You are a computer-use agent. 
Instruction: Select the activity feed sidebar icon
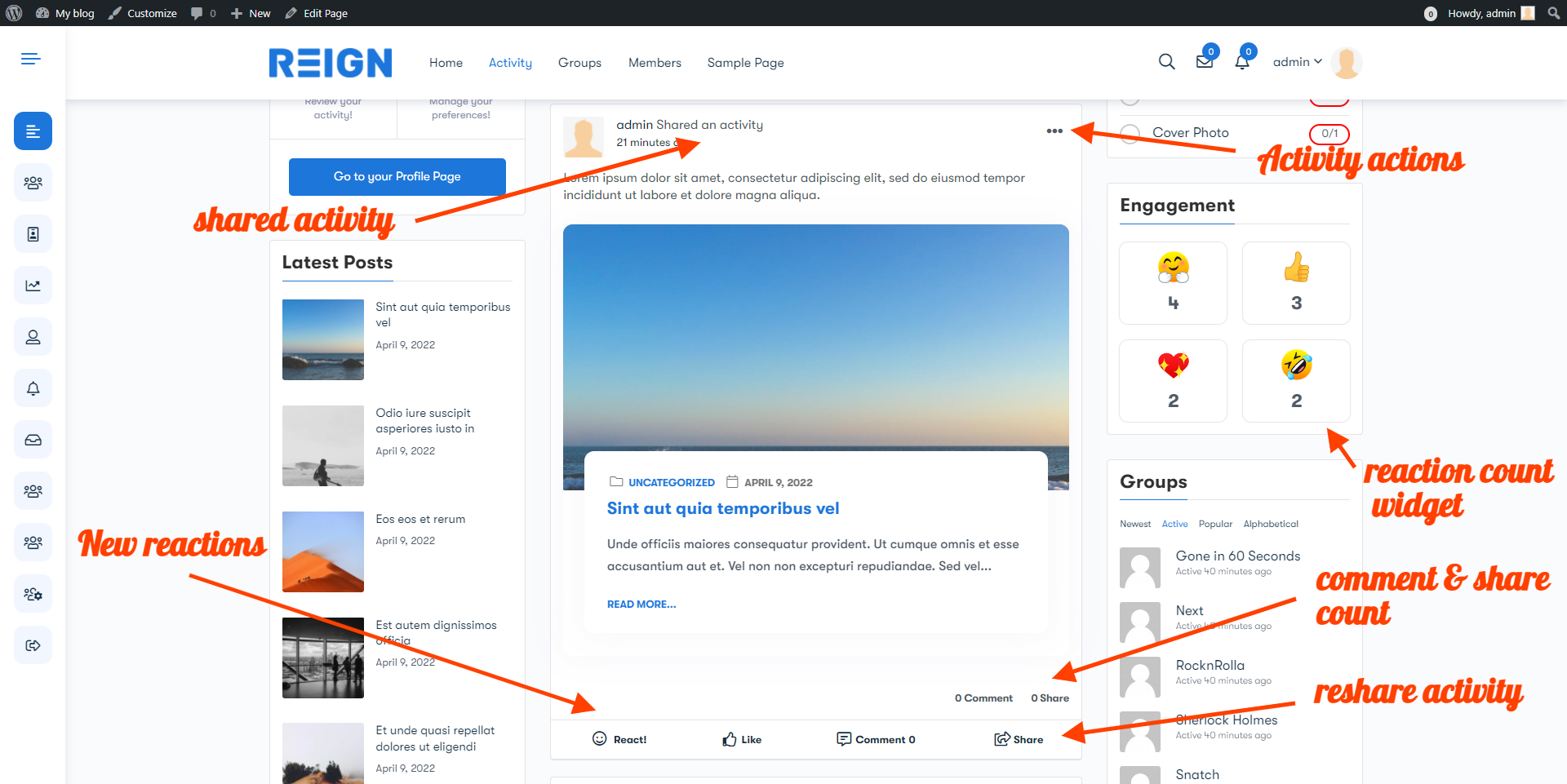tap(33, 131)
